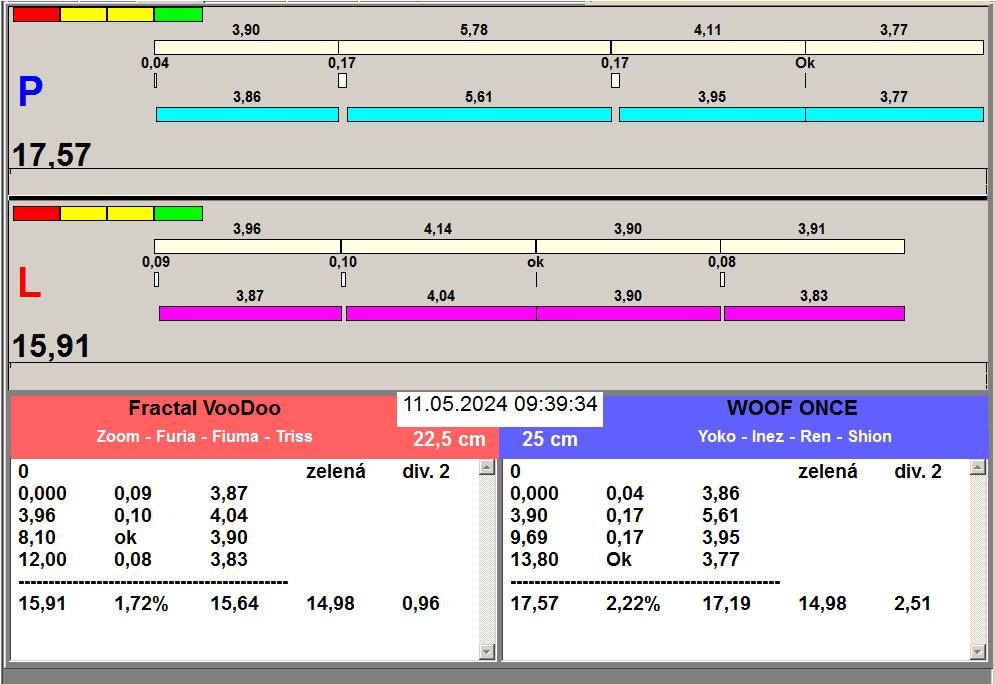Select the cream bar segment labeled 4,14
The height and width of the screenshot is (684, 995).
(x=438, y=246)
